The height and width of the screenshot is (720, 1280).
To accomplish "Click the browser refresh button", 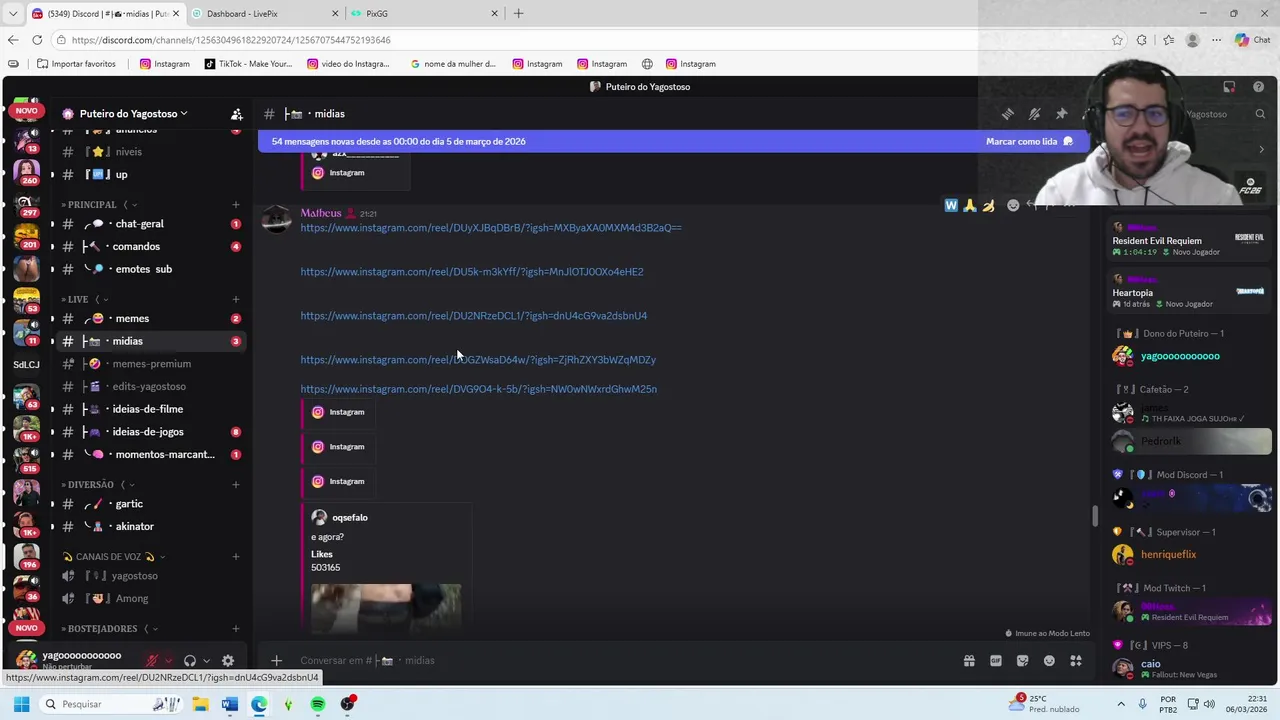I will tap(37, 40).
